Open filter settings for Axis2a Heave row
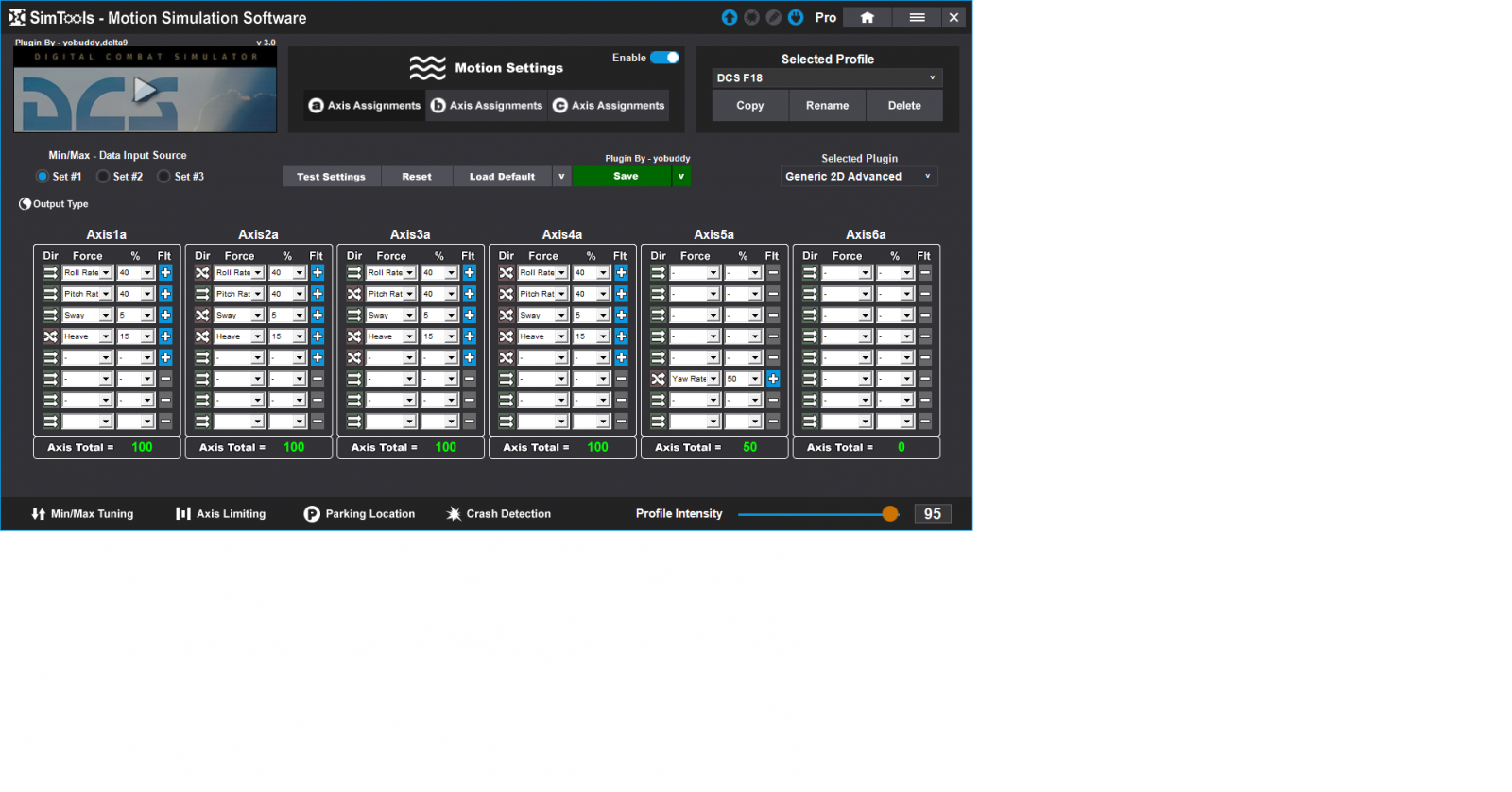 tap(318, 336)
